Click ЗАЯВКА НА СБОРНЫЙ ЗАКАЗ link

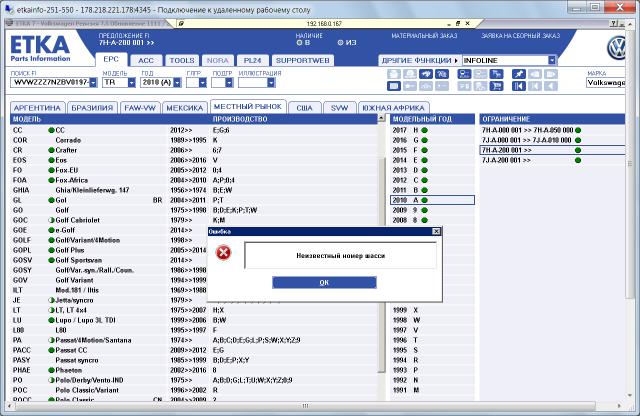point(520,36)
